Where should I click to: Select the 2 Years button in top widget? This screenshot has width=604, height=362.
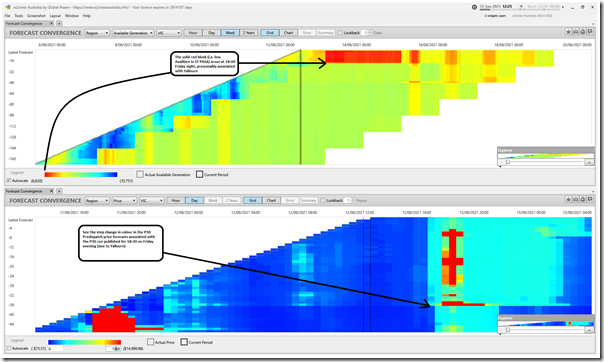click(x=249, y=33)
